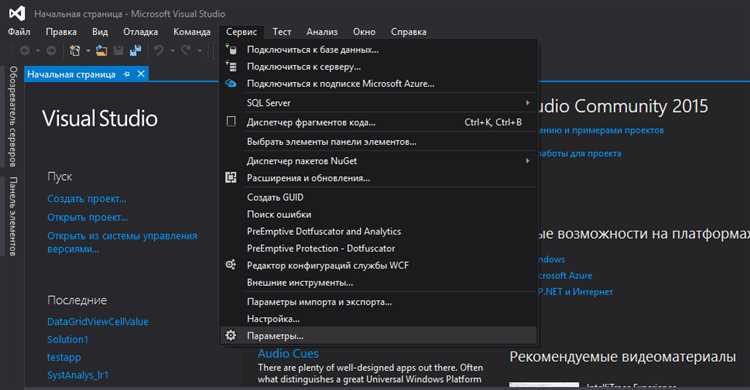
Task: Open the Команда menu
Action: pyautogui.click(x=192, y=32)
